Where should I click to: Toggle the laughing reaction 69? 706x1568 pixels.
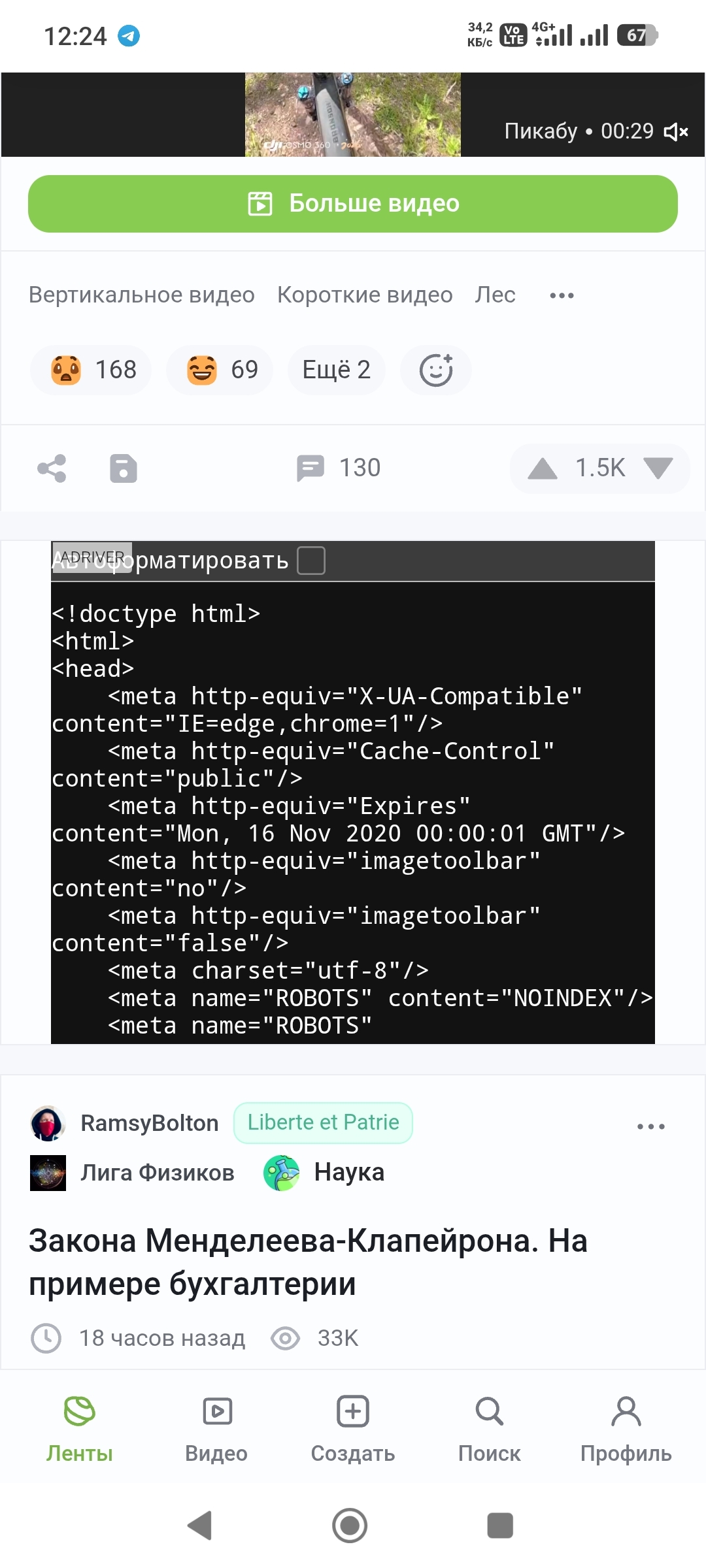coord(220,370)
